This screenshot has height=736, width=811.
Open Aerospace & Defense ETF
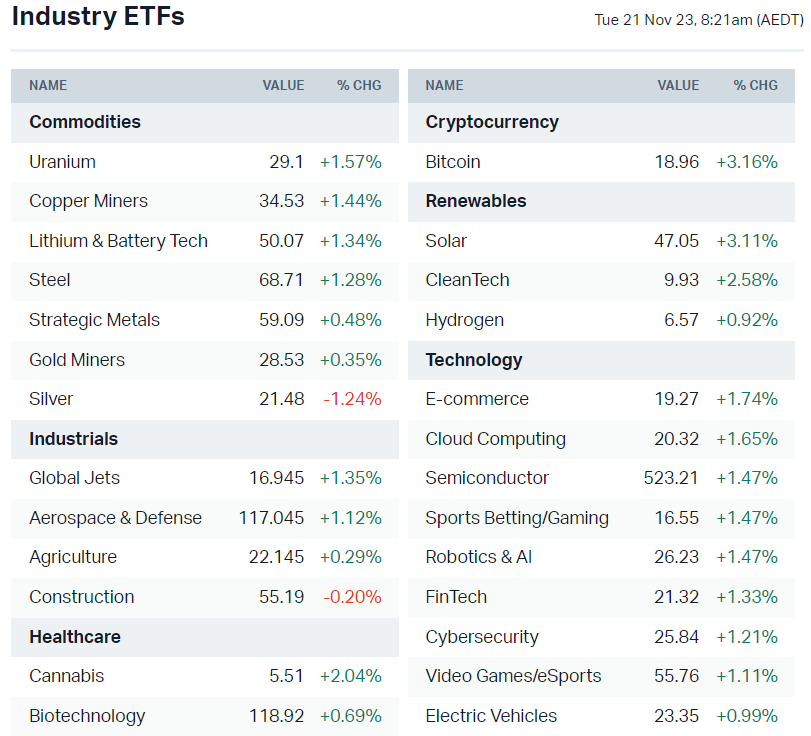(x=115, y=518)
